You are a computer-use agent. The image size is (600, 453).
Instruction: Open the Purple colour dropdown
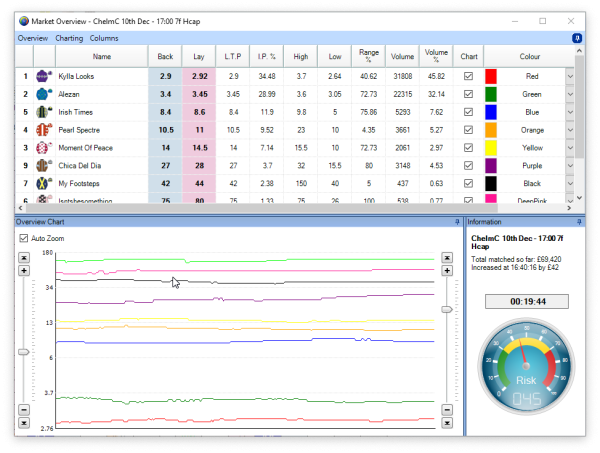coord(570,166)
